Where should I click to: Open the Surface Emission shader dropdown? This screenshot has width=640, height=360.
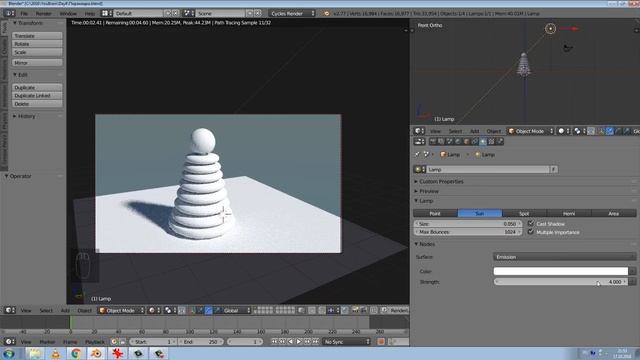tap(564, 257)
